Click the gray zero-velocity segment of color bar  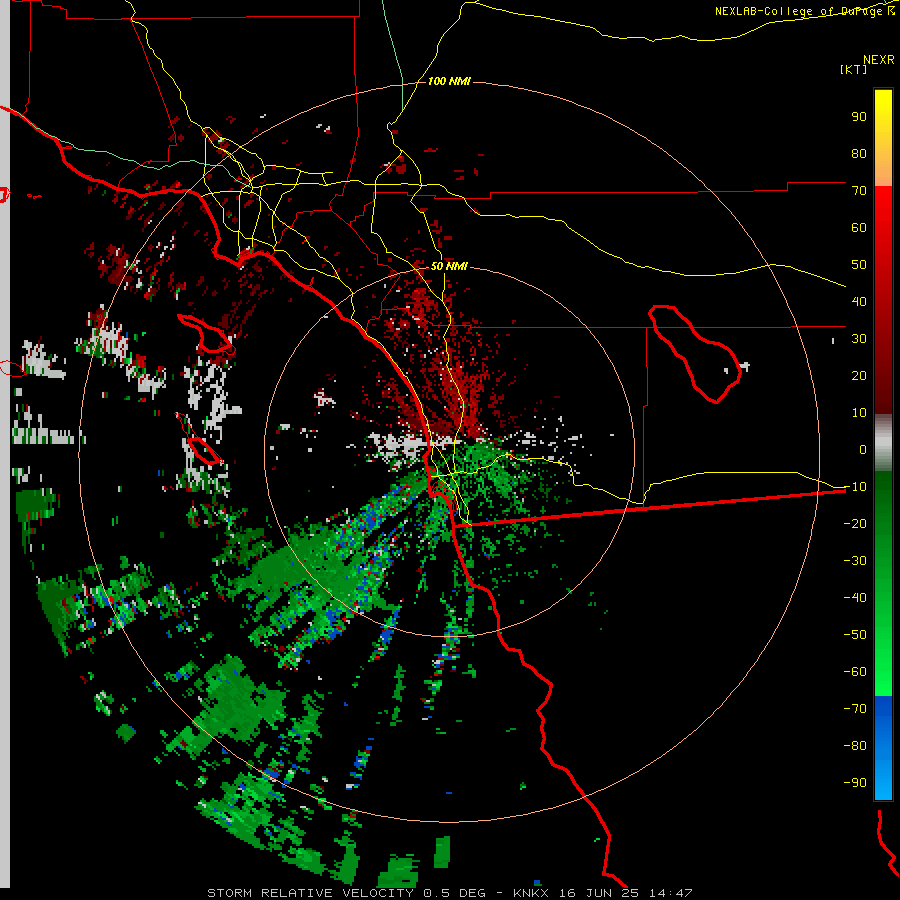[x=883, y=443]
